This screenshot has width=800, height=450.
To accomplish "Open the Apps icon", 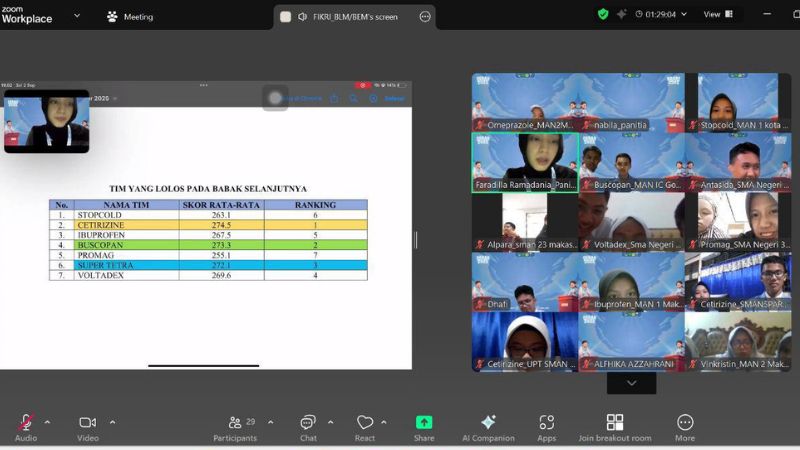I will [x=546, y=423].
